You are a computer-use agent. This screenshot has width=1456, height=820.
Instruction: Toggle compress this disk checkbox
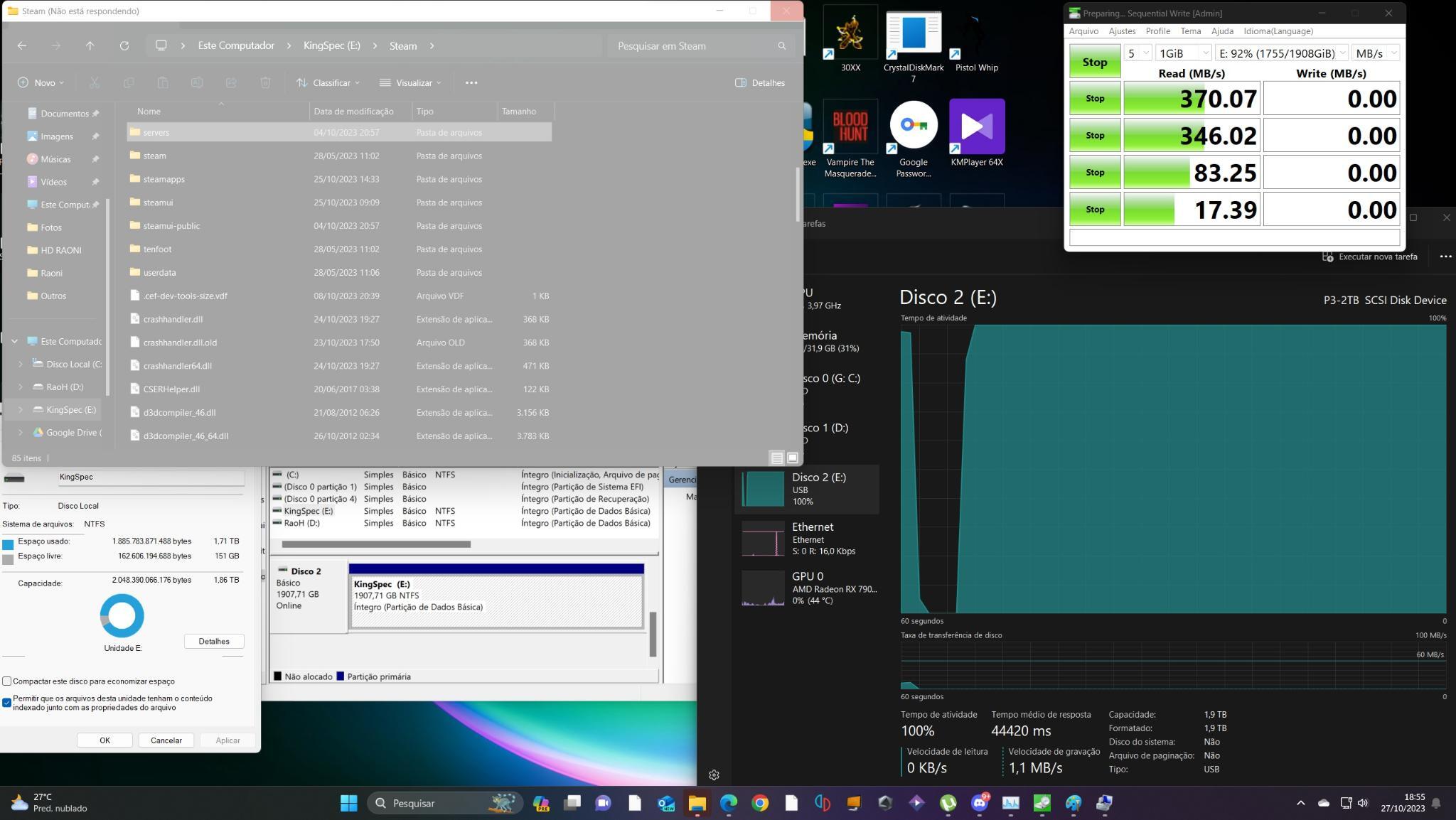[x=7, y=681]
